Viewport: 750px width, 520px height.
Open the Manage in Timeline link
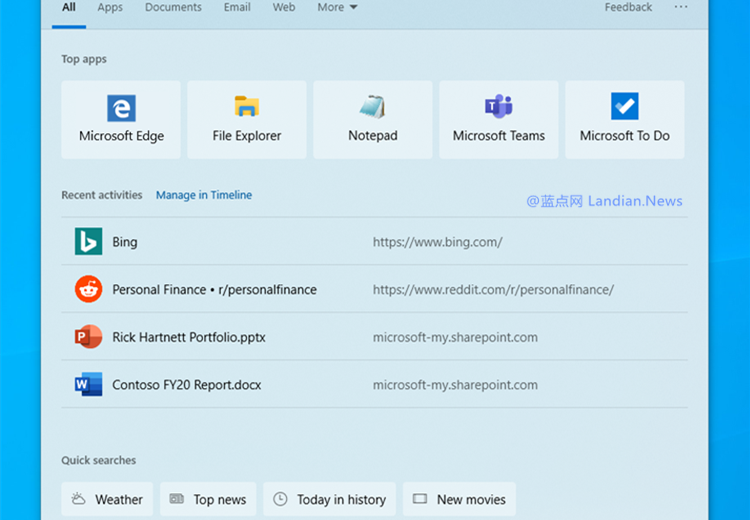click(x=204, y=195)
